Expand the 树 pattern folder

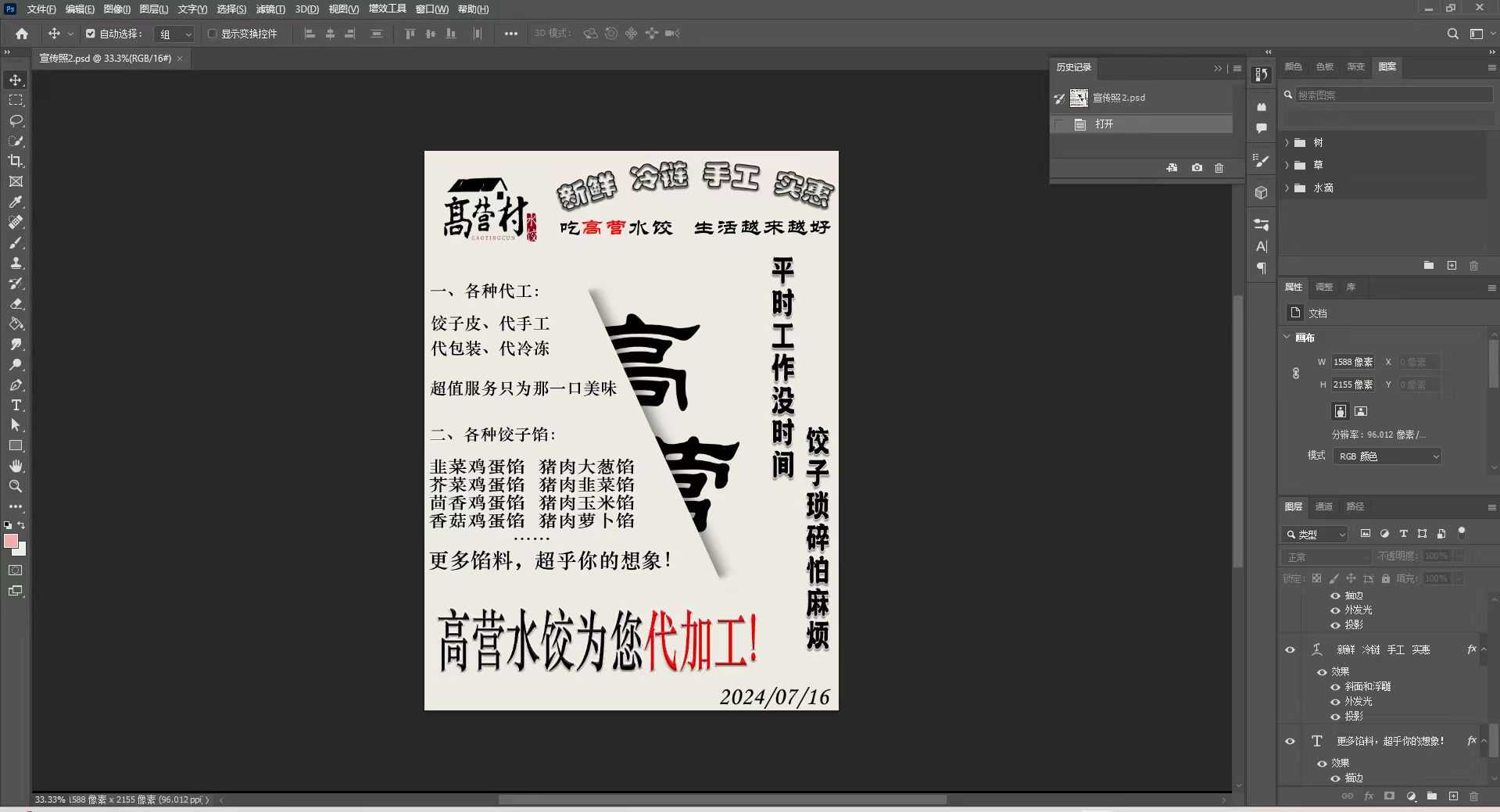[1287, 142]
